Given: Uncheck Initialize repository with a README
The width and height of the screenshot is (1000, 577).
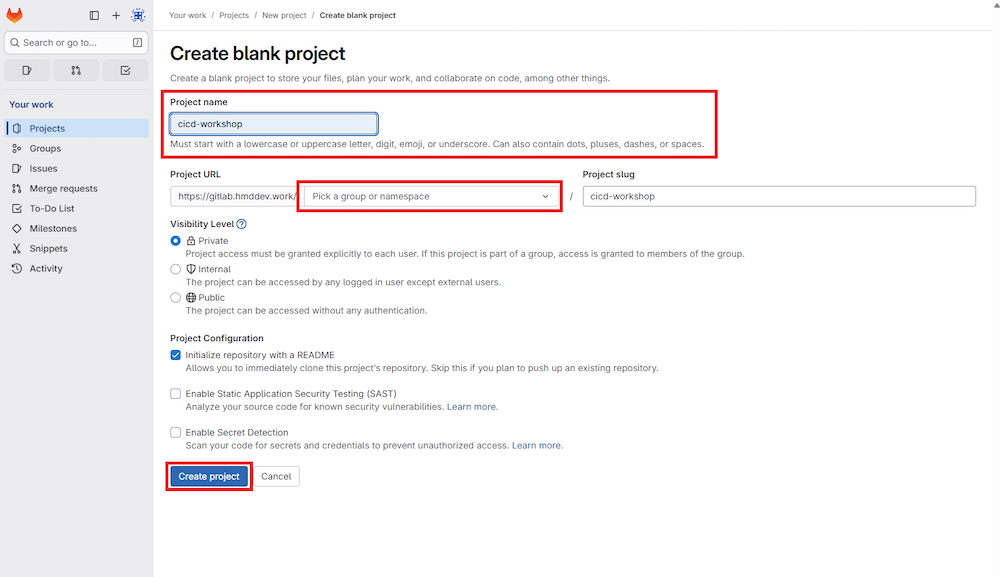Looking at the screenshot, I should pos(175,355).
